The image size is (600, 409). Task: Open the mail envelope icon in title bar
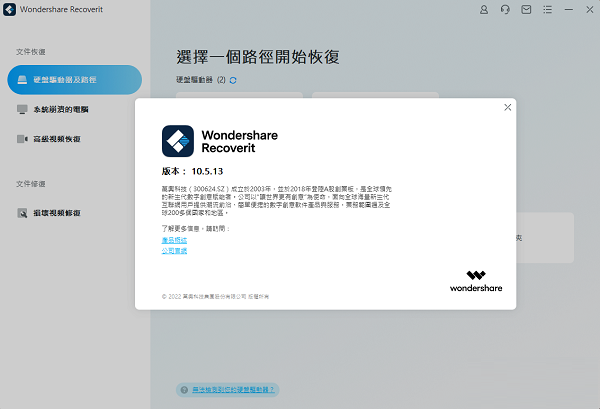pyautogui.click(x=526, y=10)
